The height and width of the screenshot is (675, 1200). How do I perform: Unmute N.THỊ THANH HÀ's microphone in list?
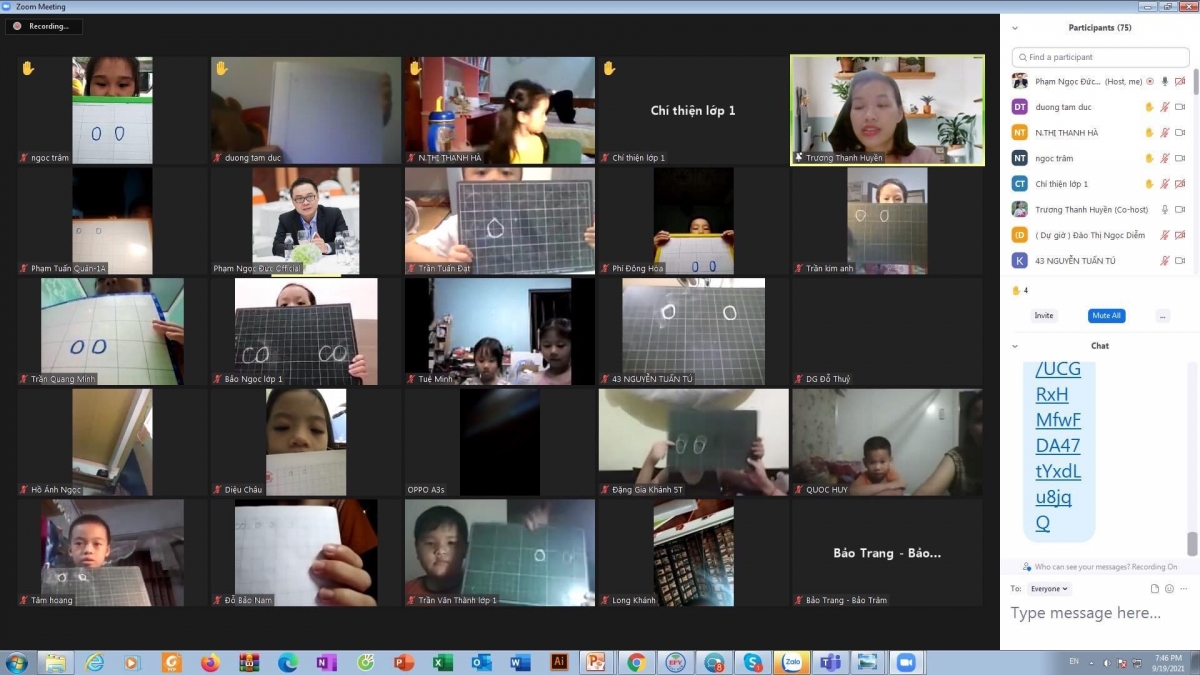[1164, 133]
